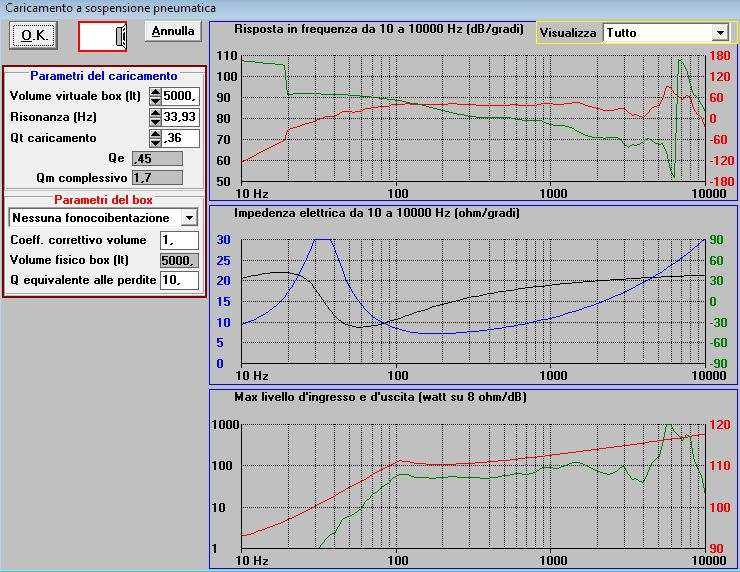Click the O.K. button

click(34, 35)
